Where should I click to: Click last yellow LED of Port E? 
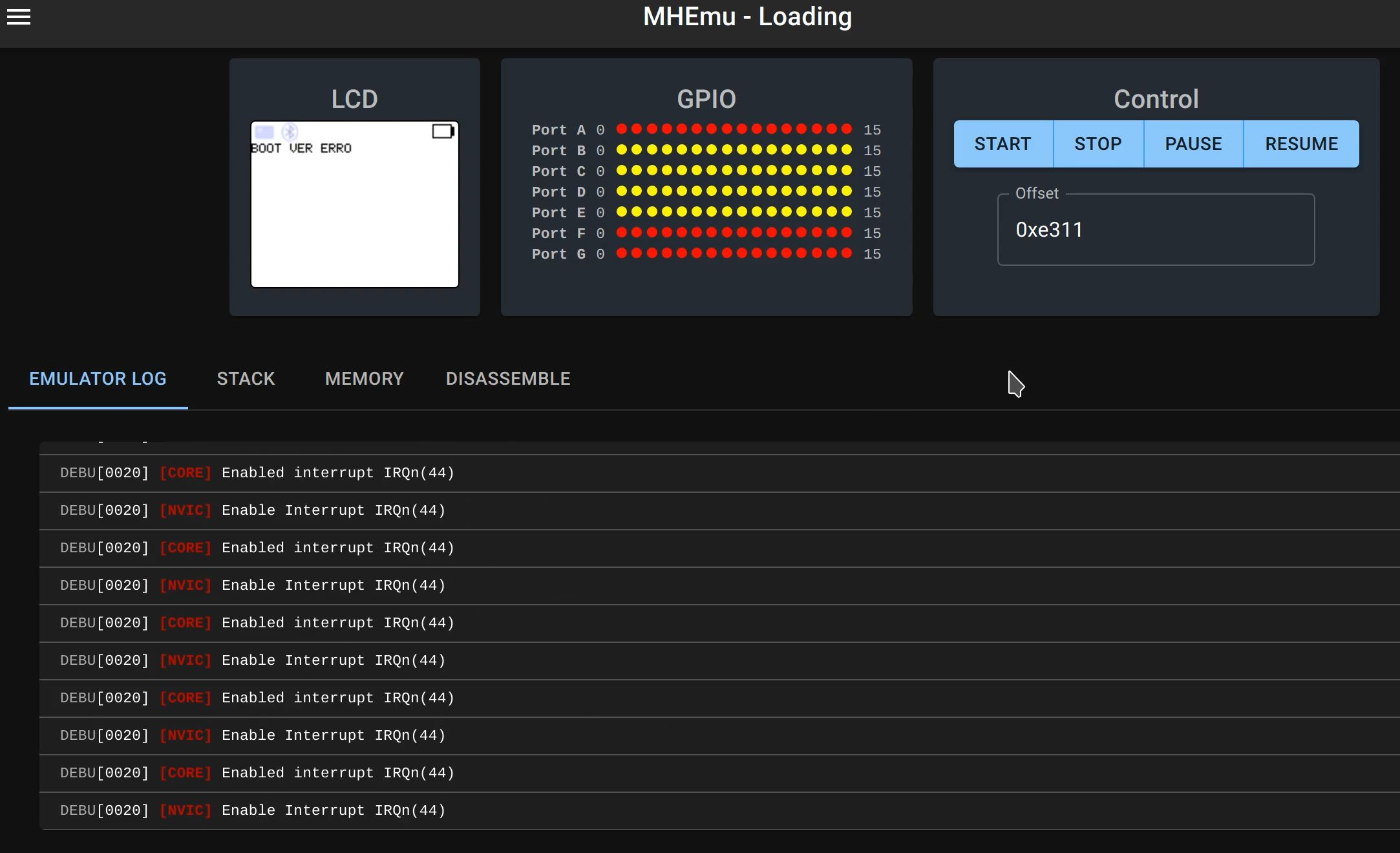847,211
